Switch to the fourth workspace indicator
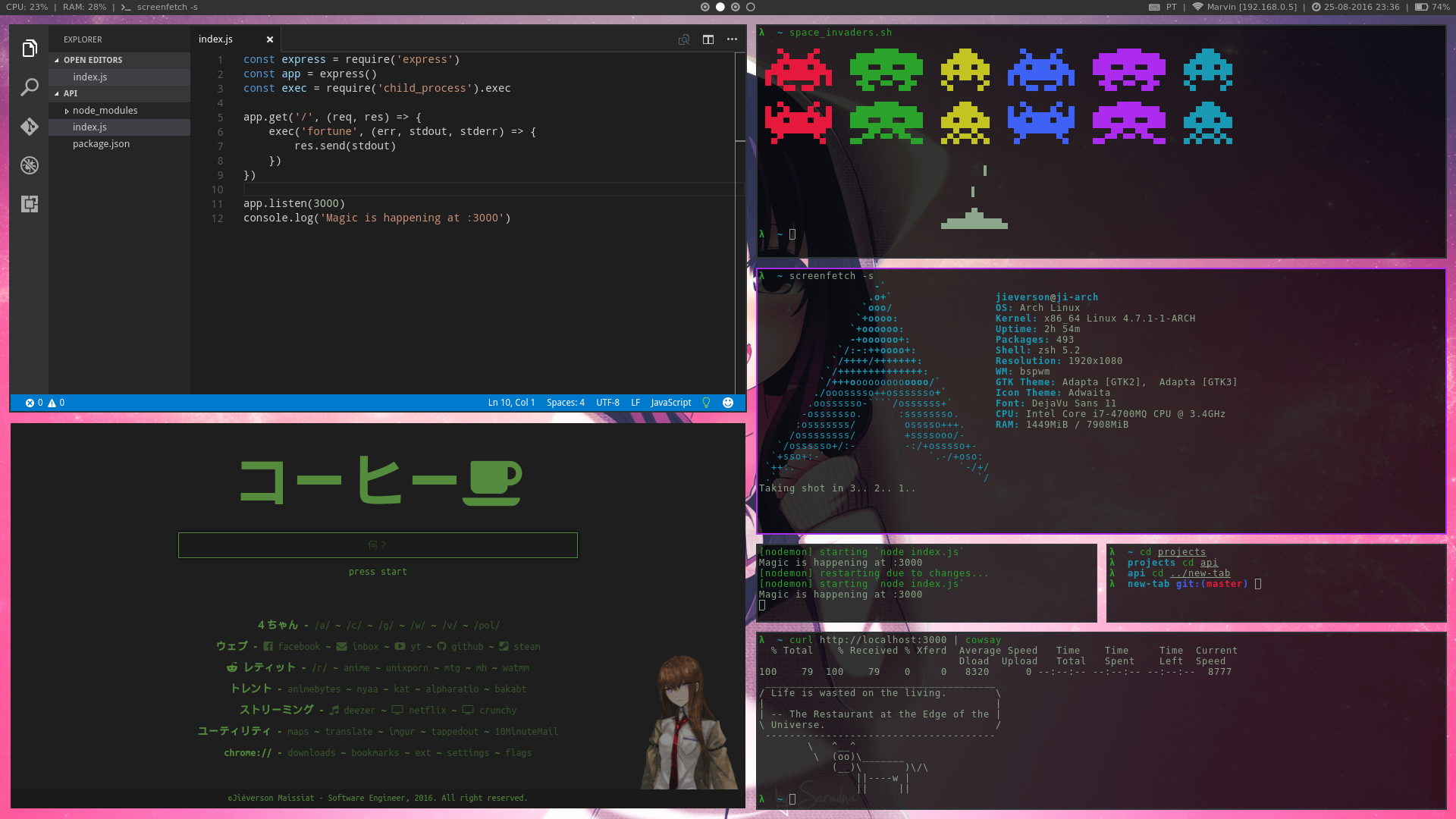Viewport: 1456px width, 819px height. (751, 7)
